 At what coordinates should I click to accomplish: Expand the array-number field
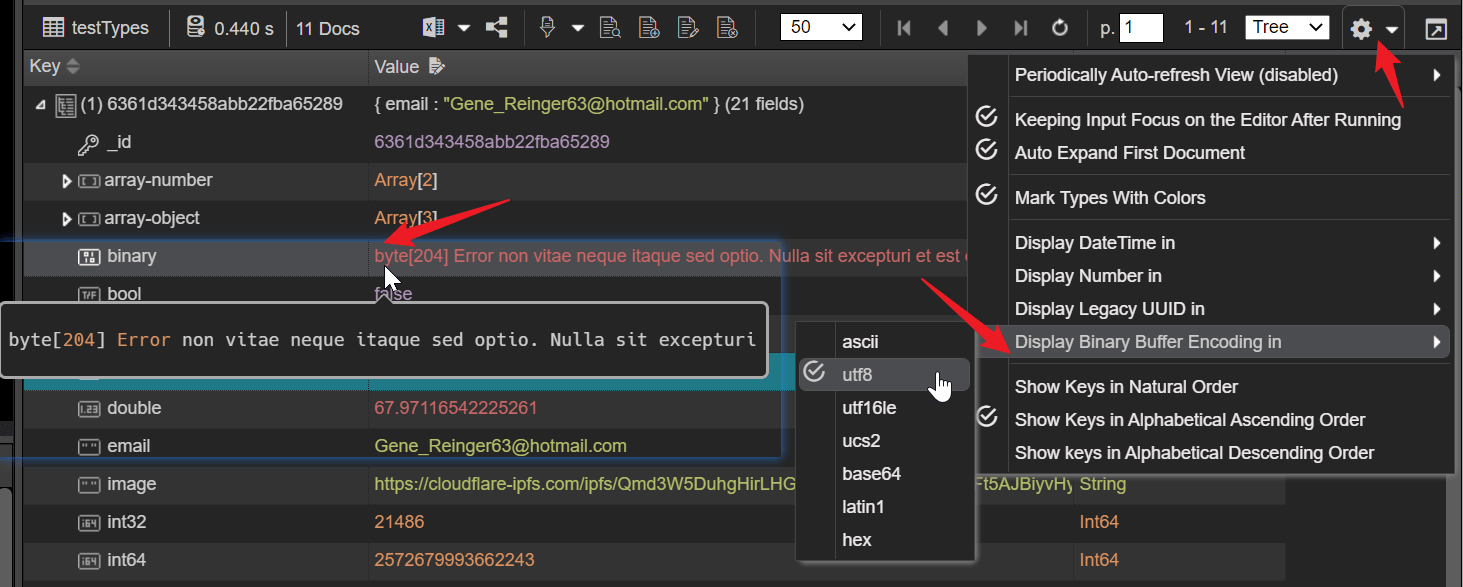67,181
